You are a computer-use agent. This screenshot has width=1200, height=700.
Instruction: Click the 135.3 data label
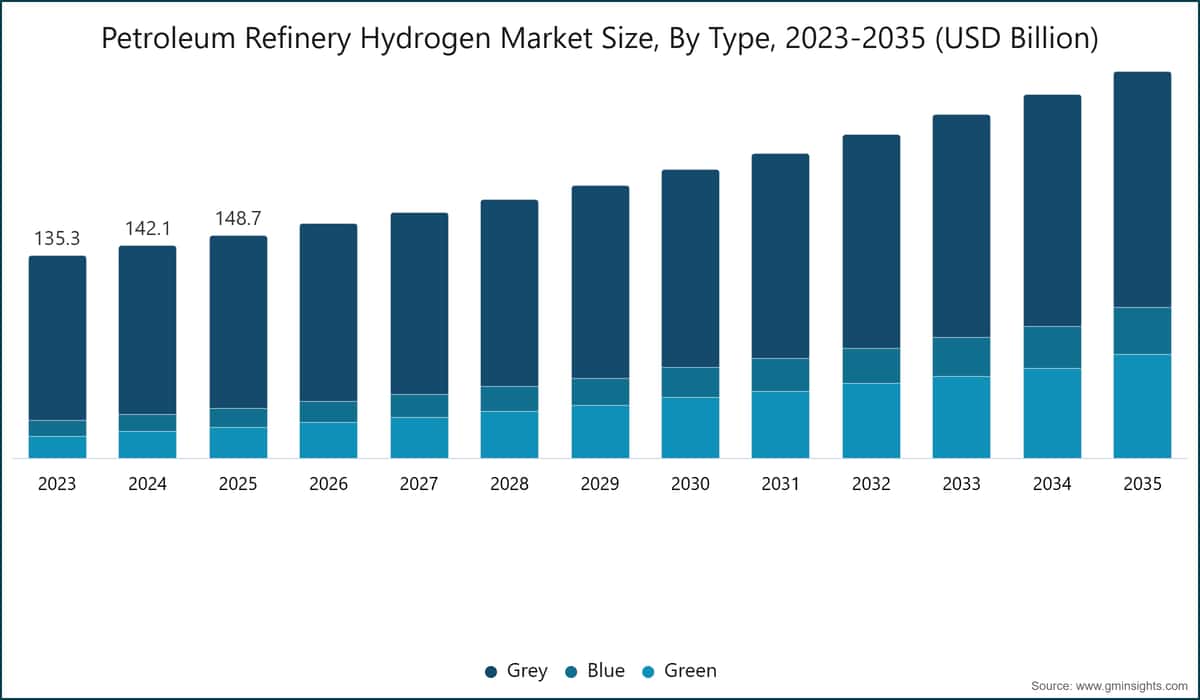pos(57,239)
